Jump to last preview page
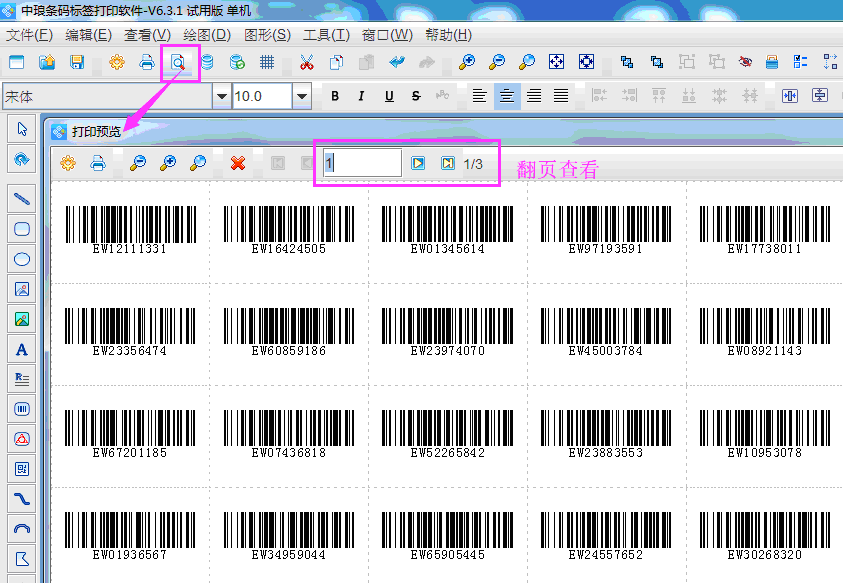843x583 pixels. pyautogui.click(x=448, y=163)
